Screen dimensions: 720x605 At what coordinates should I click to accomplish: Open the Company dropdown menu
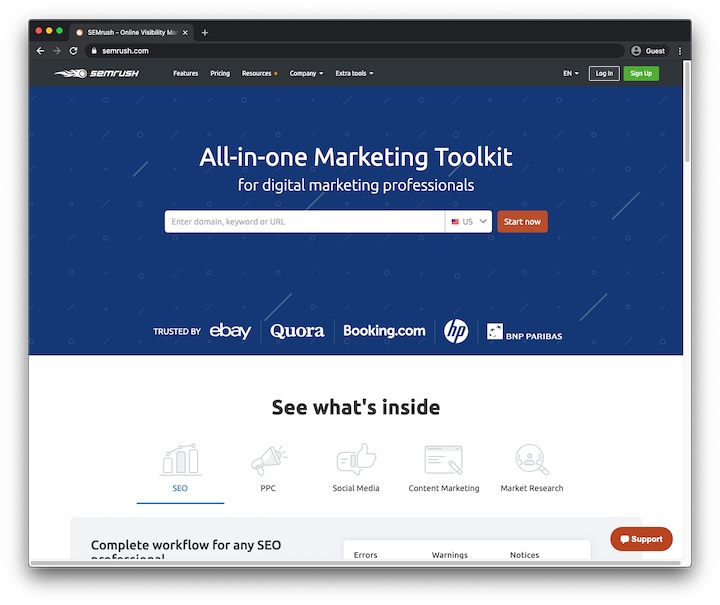(x=306, y=73)
